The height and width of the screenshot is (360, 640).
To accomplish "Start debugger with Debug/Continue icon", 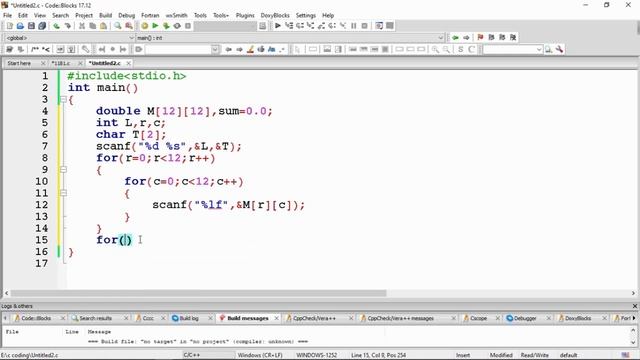I will 278,26.
